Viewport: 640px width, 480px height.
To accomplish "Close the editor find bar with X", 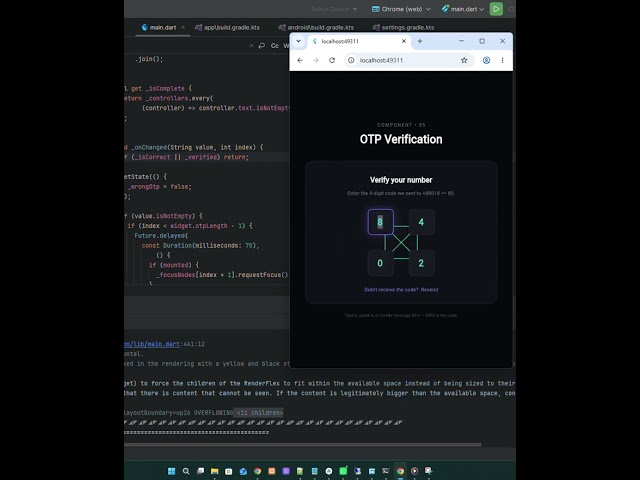I will 251,46.
